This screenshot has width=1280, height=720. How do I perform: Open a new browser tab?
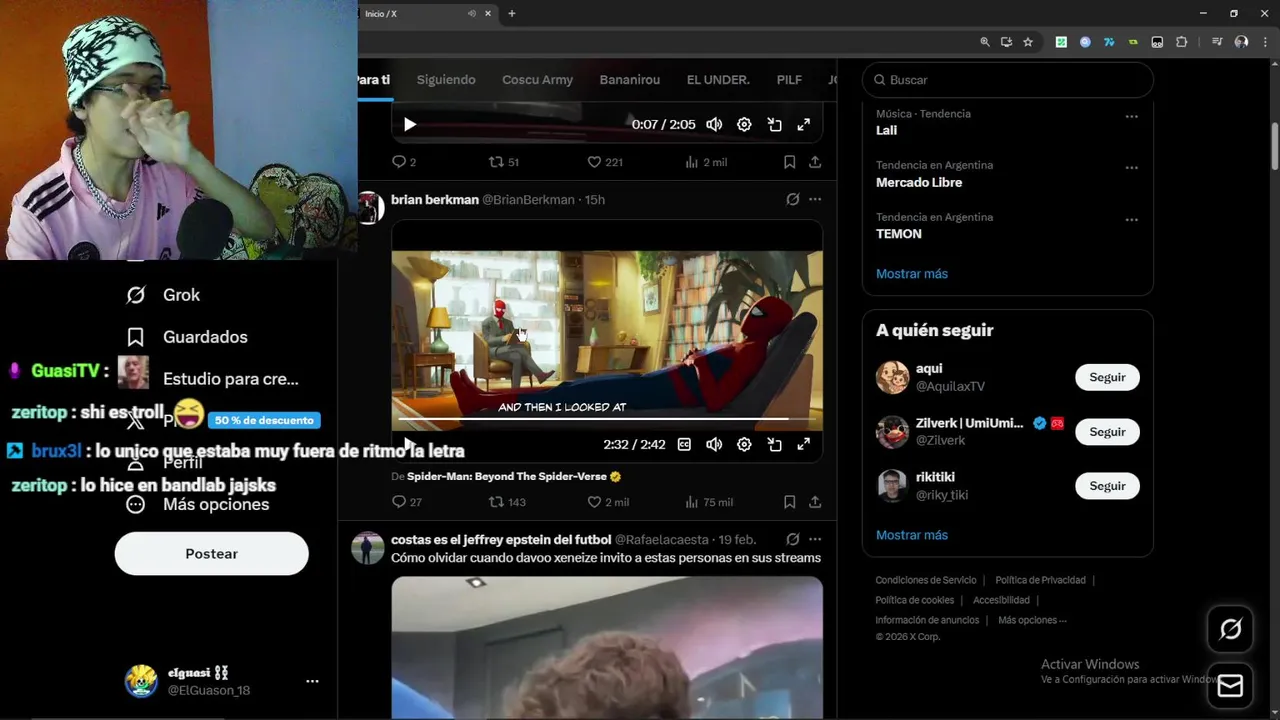pos(512,14)
